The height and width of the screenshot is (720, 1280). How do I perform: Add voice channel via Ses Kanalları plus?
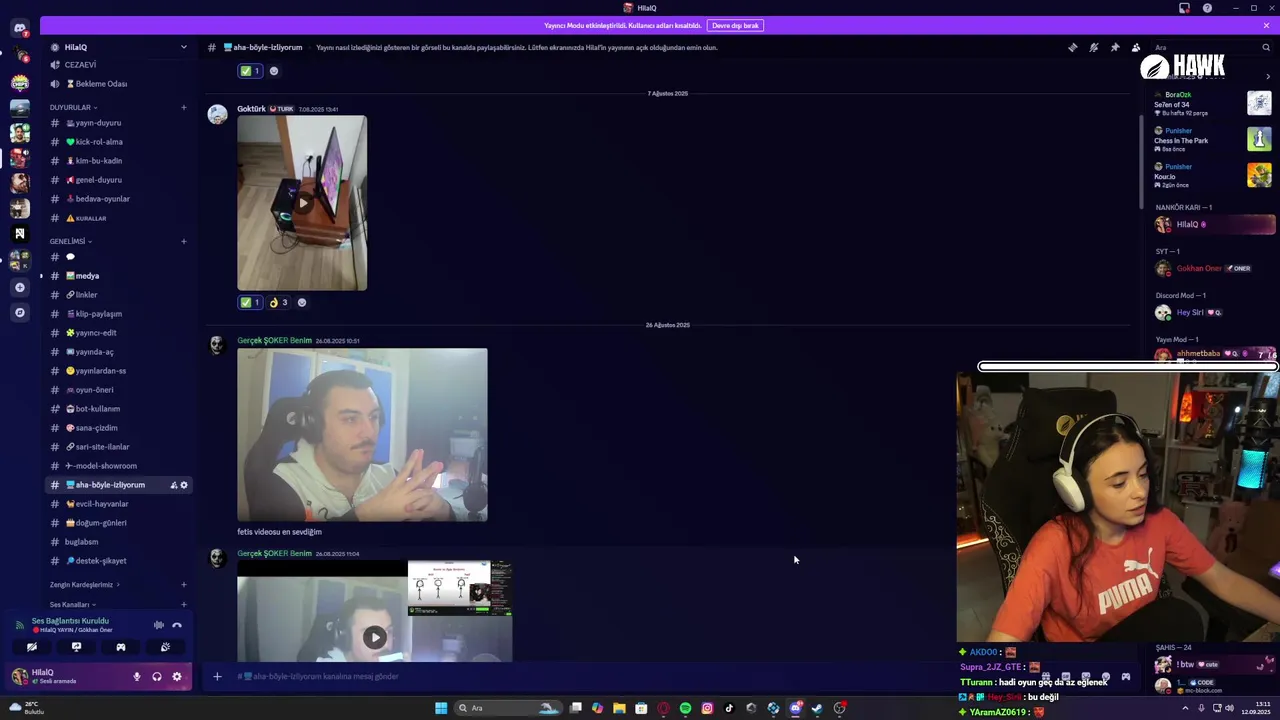183,604
